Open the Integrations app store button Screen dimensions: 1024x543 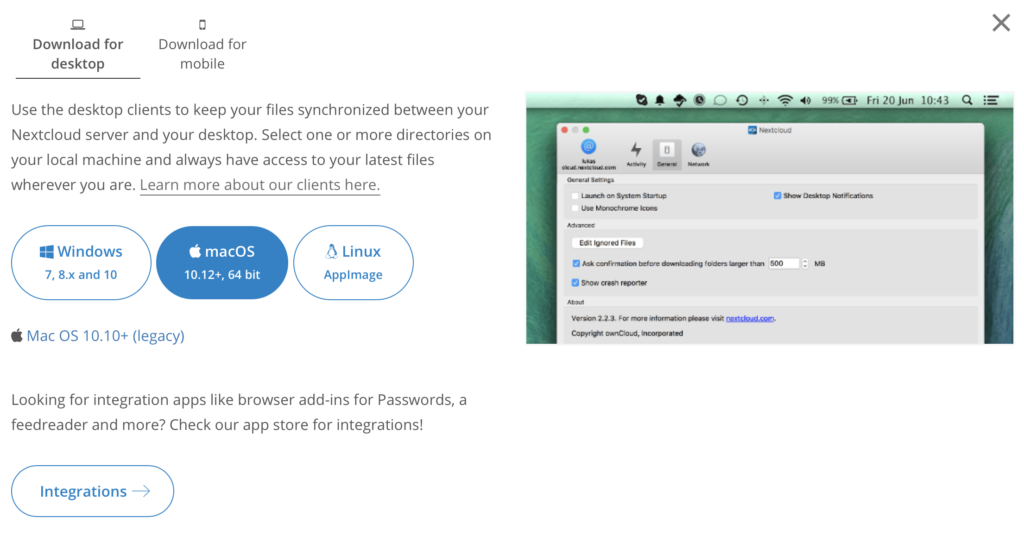click(x=93, y=491)
